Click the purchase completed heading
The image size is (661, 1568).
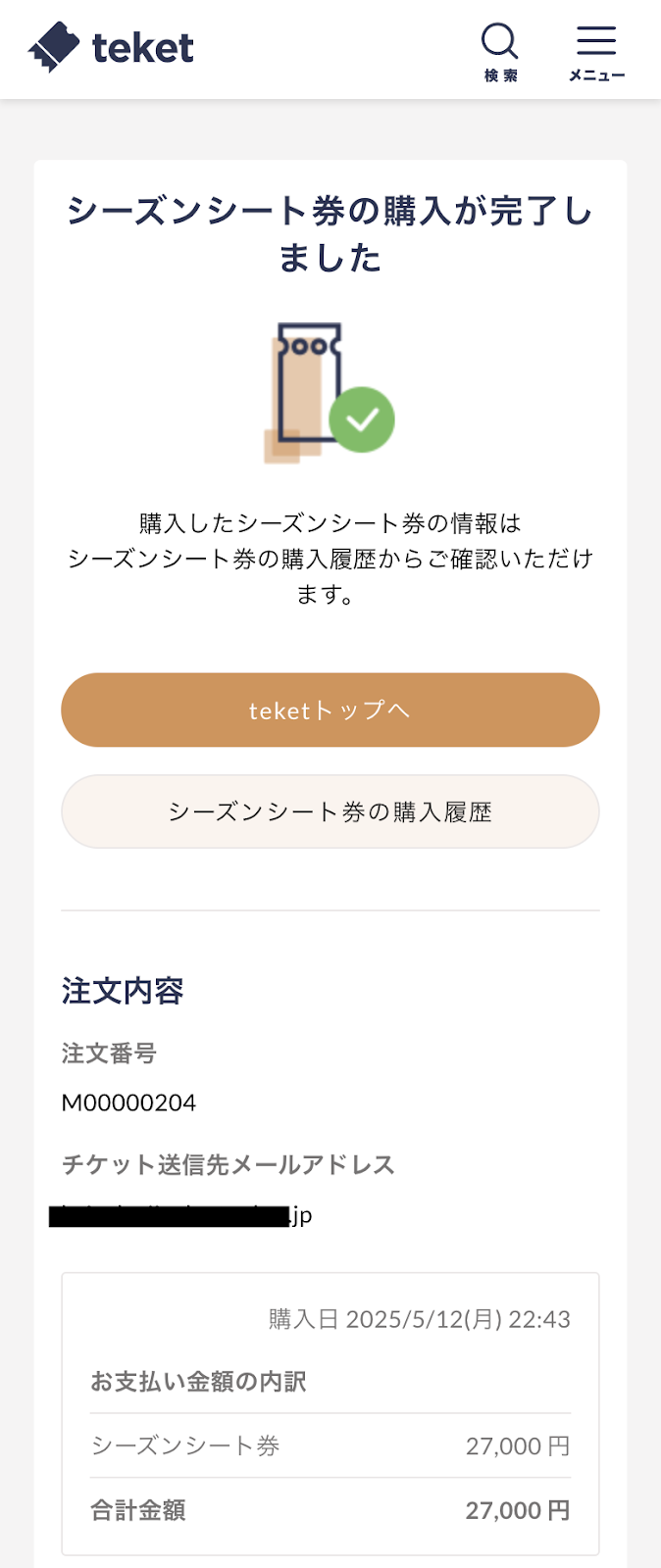[330, 233]
